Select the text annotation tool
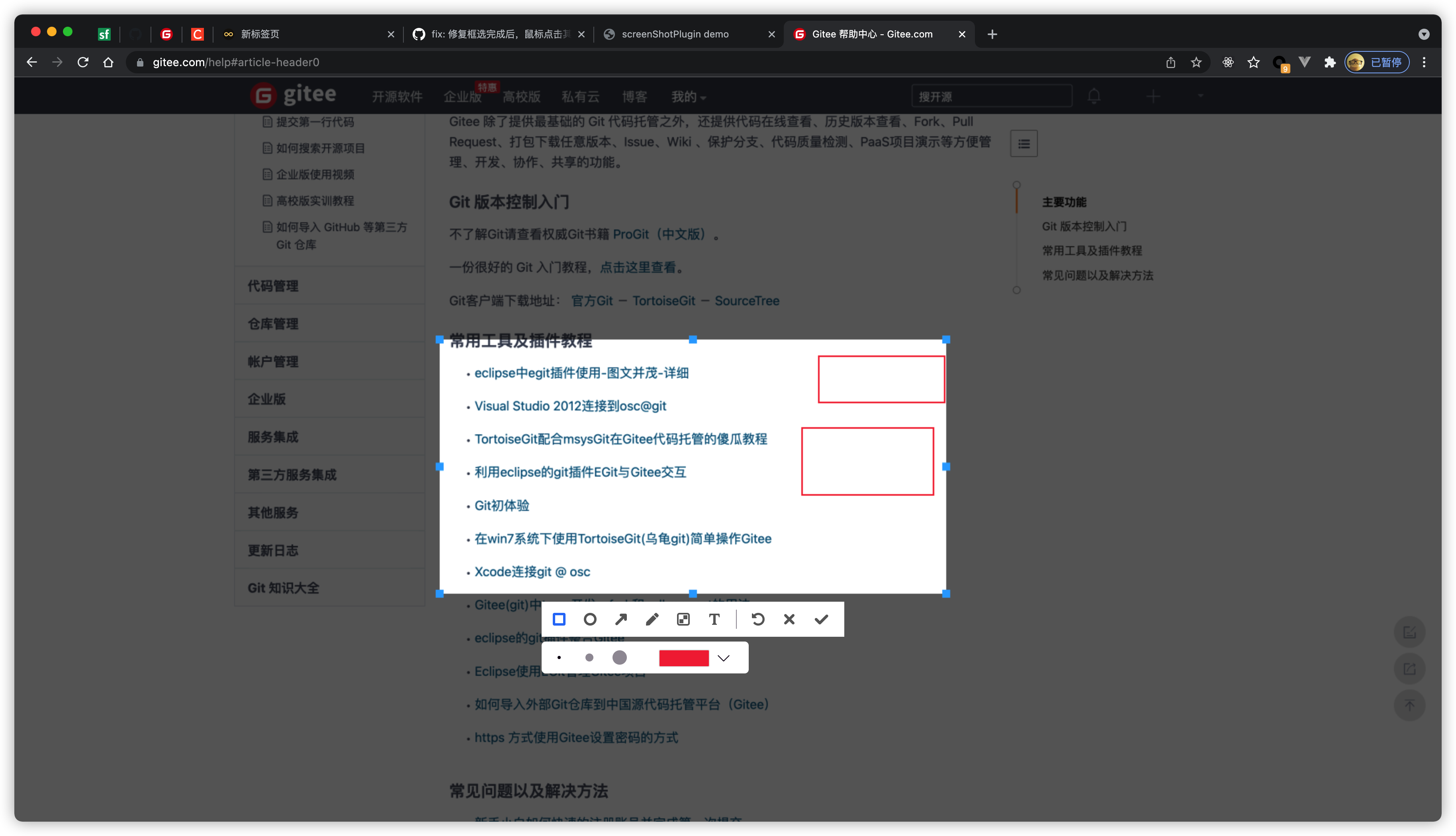Screen dimensions: 1456x836 (714, 619)
